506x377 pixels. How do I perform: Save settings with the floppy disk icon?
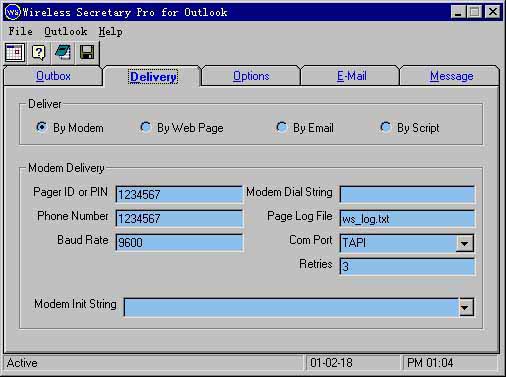tap(87, 53)
